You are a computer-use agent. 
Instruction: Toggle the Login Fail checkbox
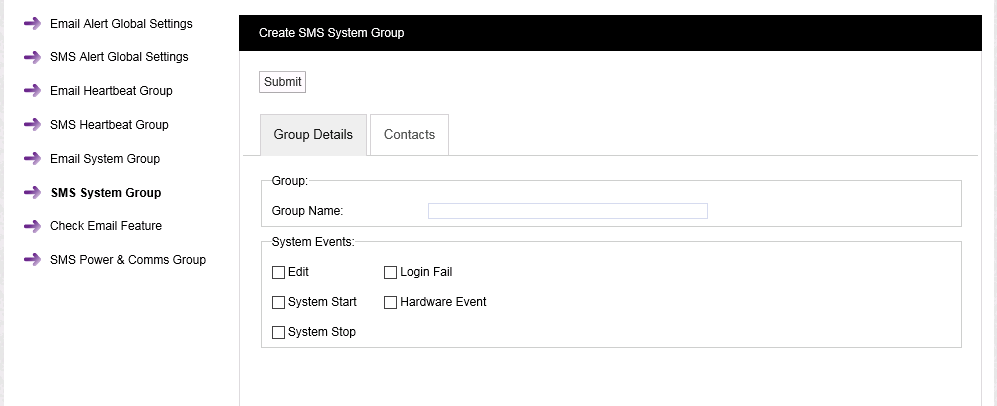(391, 272)
